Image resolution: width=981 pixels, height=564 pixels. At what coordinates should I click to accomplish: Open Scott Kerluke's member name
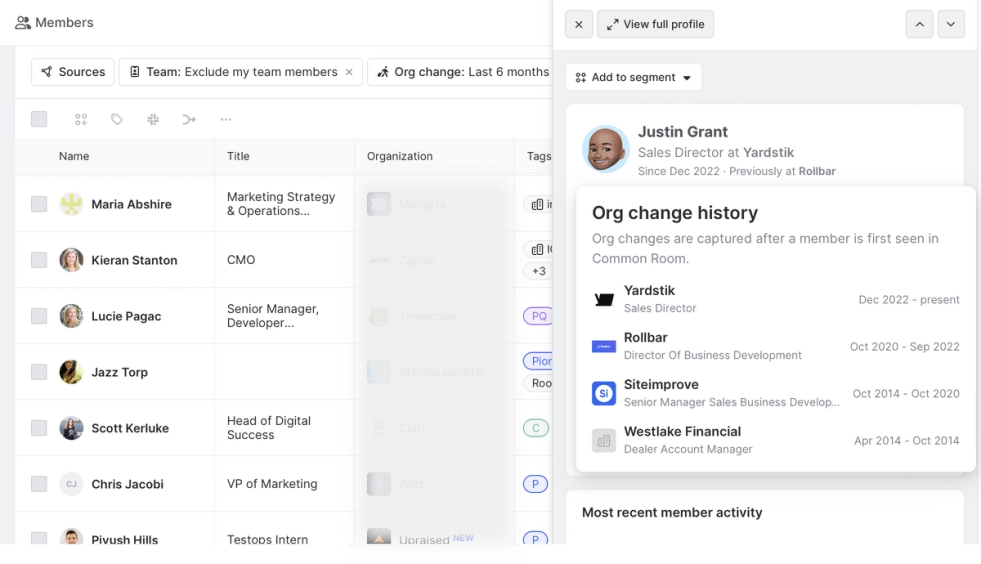click(x=130, y=428)
